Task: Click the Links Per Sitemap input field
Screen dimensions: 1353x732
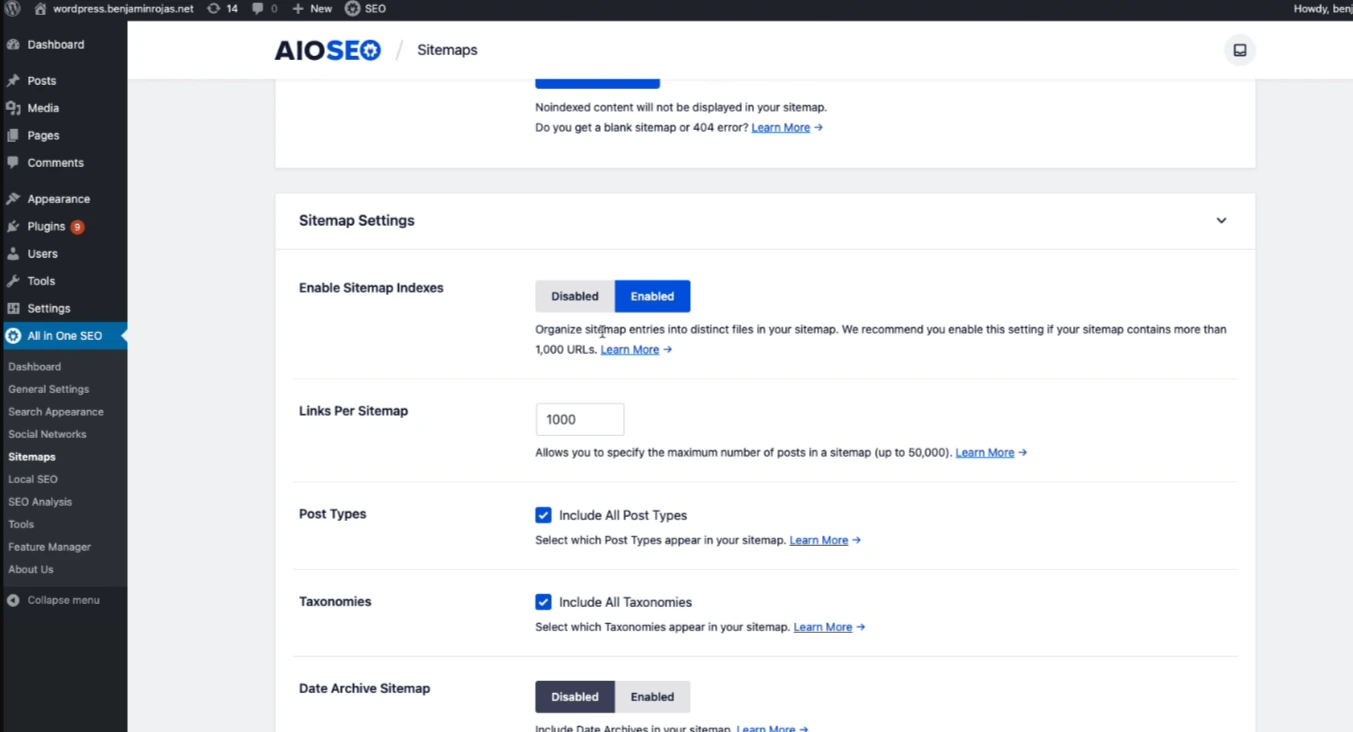Action: 580,420
